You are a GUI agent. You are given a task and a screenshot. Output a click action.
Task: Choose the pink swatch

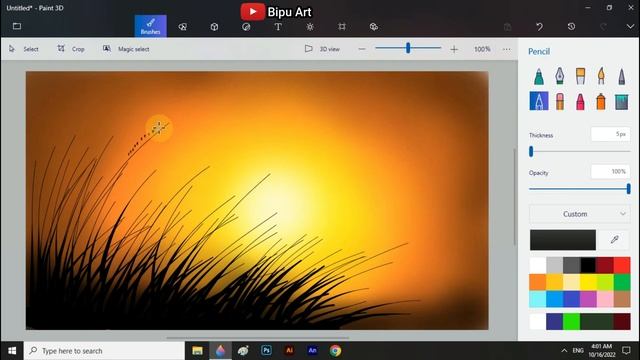click(x=605, y=299)
